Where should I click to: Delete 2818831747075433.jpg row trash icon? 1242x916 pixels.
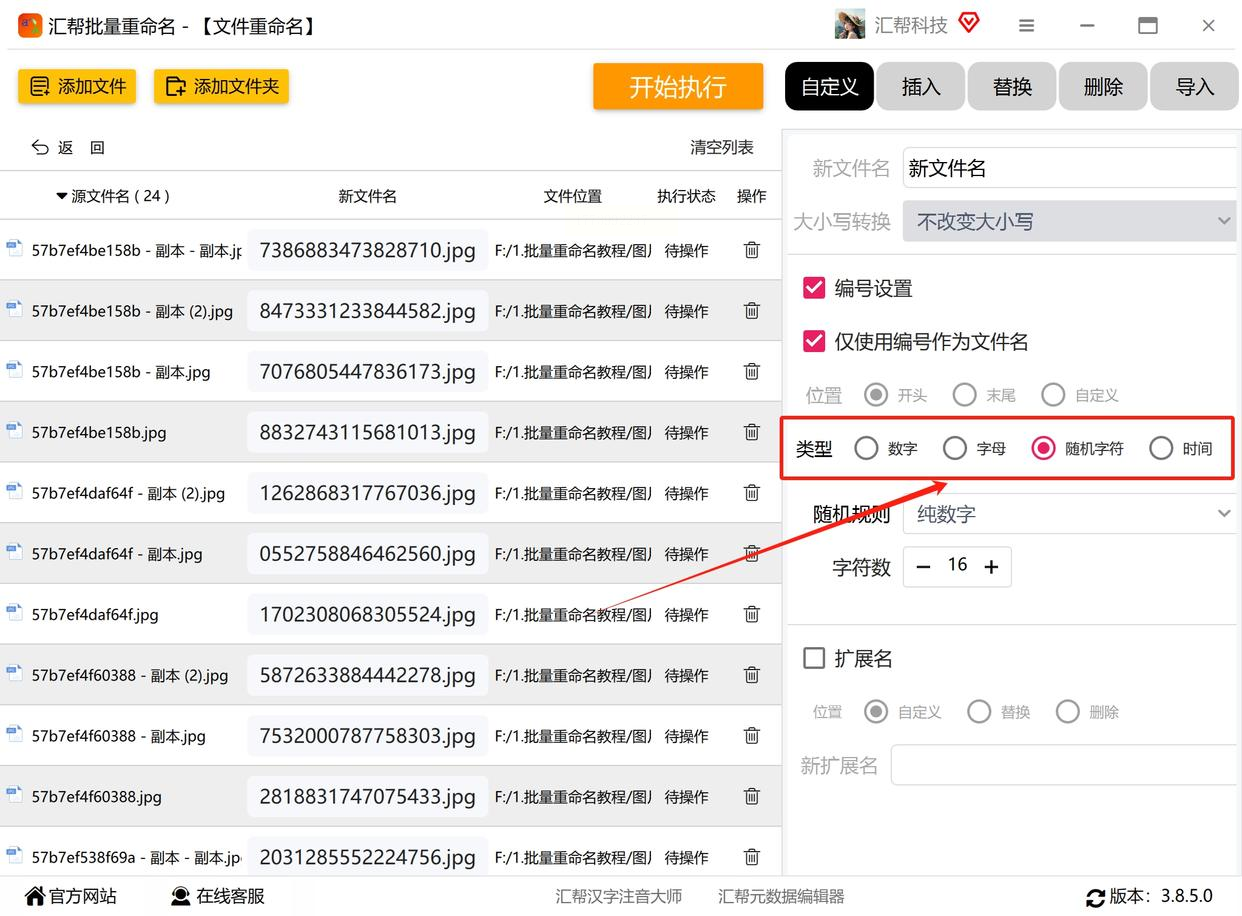click(752, 797)
